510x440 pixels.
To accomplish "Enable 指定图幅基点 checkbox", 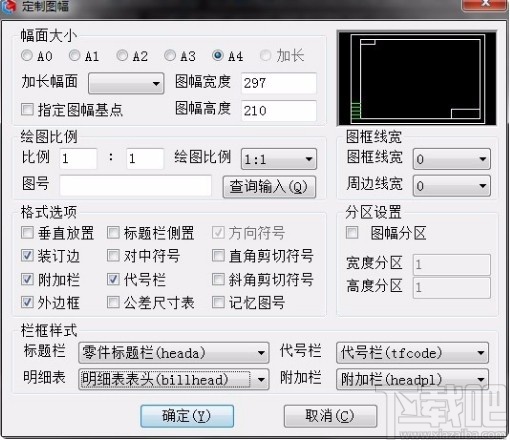I will pos(27,109).
